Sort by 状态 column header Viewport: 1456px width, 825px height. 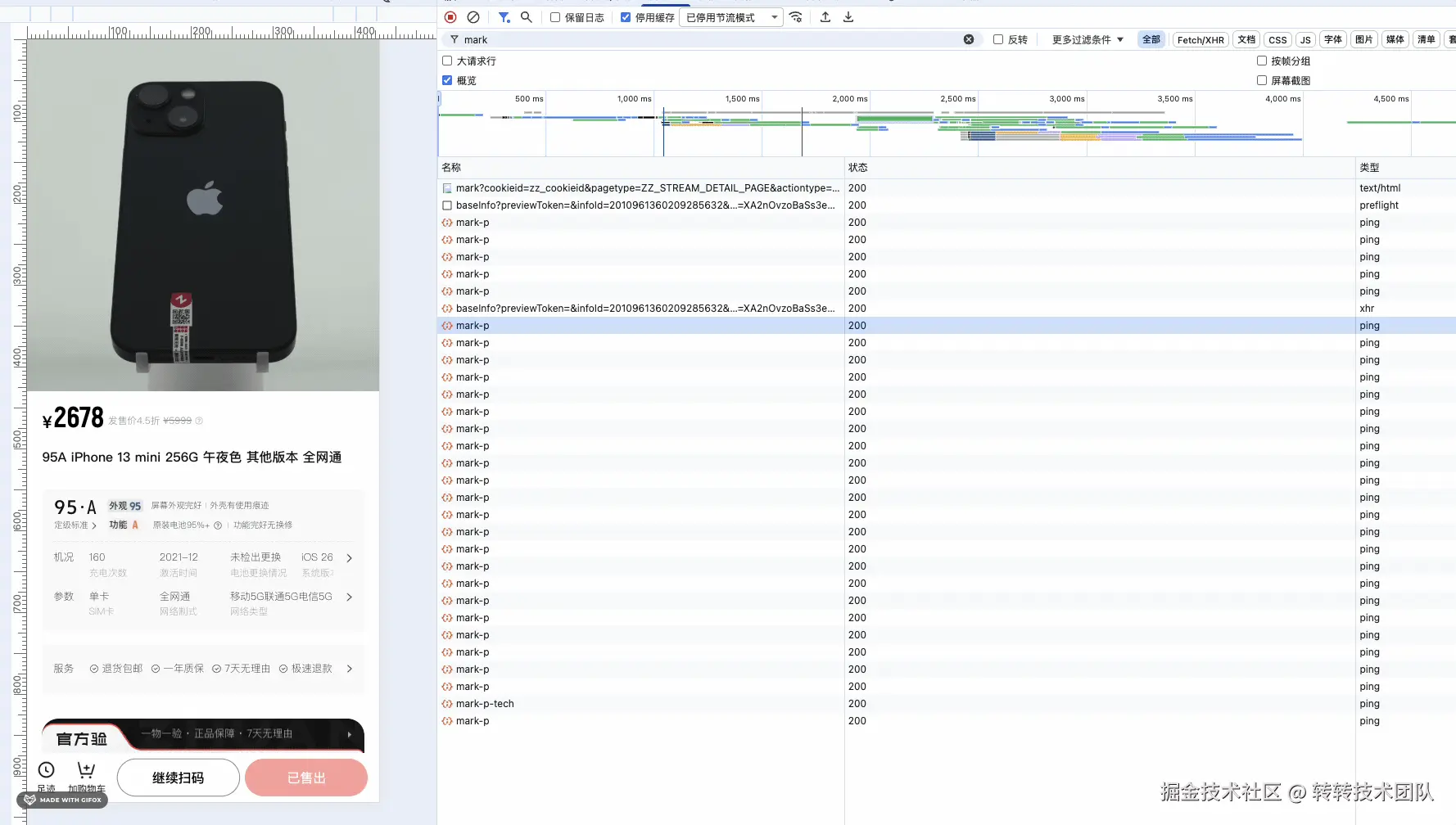coord(1100,167)
